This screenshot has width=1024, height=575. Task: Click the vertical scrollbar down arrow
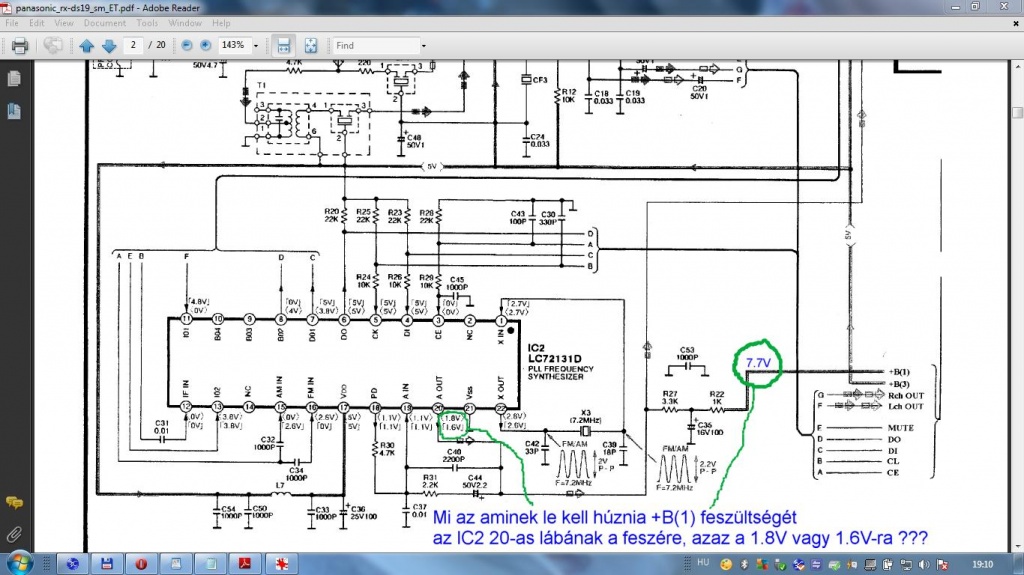[1017, 547]
